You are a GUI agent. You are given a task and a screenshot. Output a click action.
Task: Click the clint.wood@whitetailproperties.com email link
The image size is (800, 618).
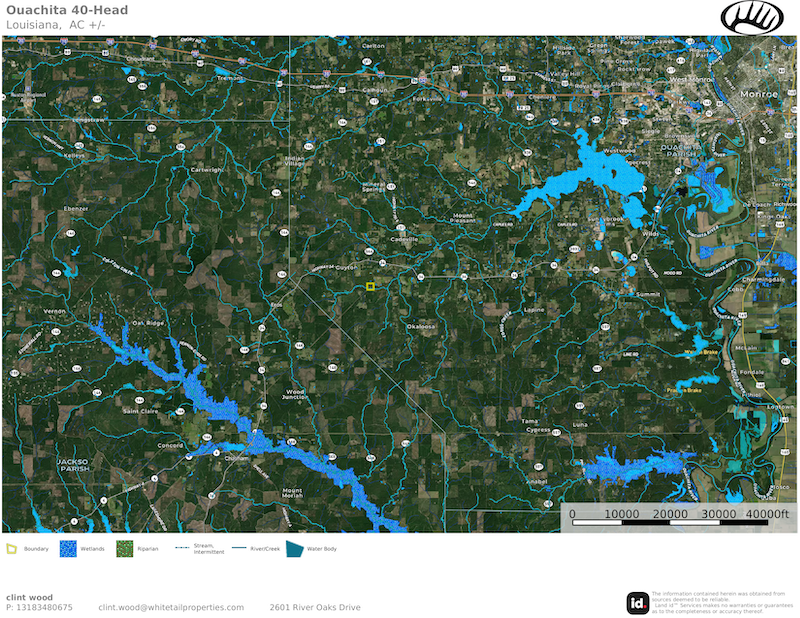point(171,607)
